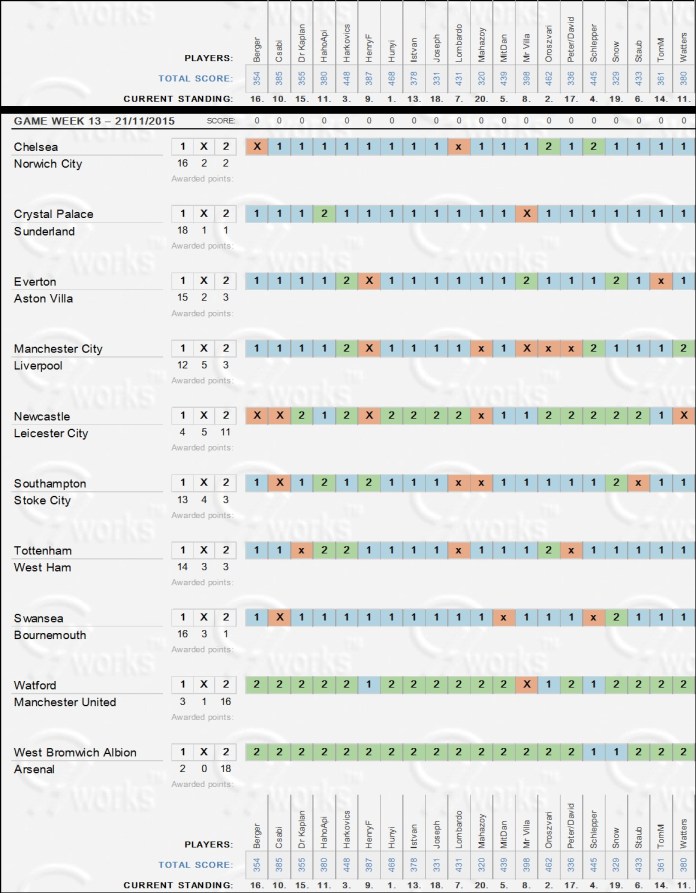This screenshot has height=893, width=696.
Task: Click HenryF's X prediction in the Everton row
Action: click(x=369, y=281)
